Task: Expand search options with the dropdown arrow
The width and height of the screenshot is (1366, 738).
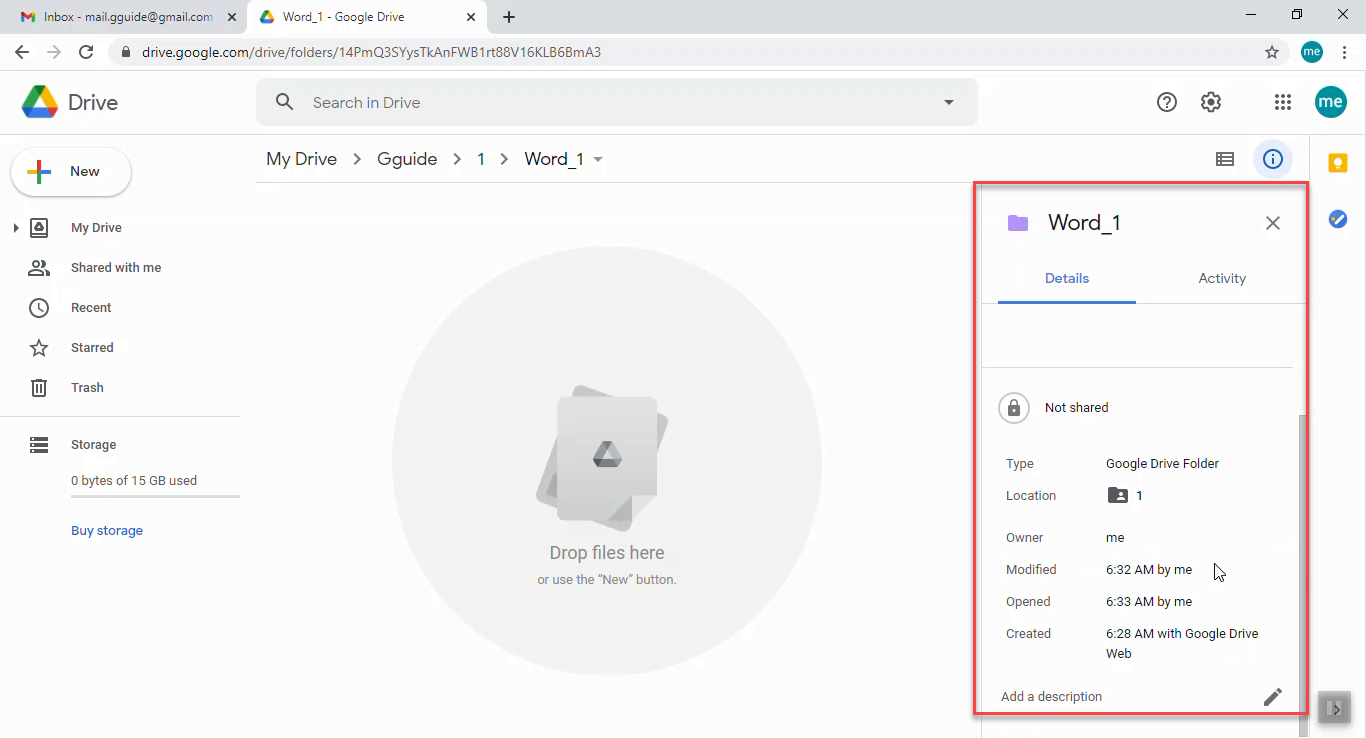Action: pyautogui.click(x=947, y=101)
